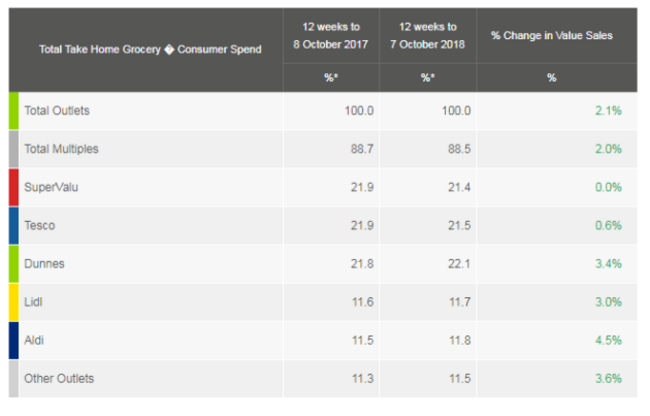650x416 pixels.
Task: Select the 'Total Outlets' row label
Action: [x=57, y=111]
